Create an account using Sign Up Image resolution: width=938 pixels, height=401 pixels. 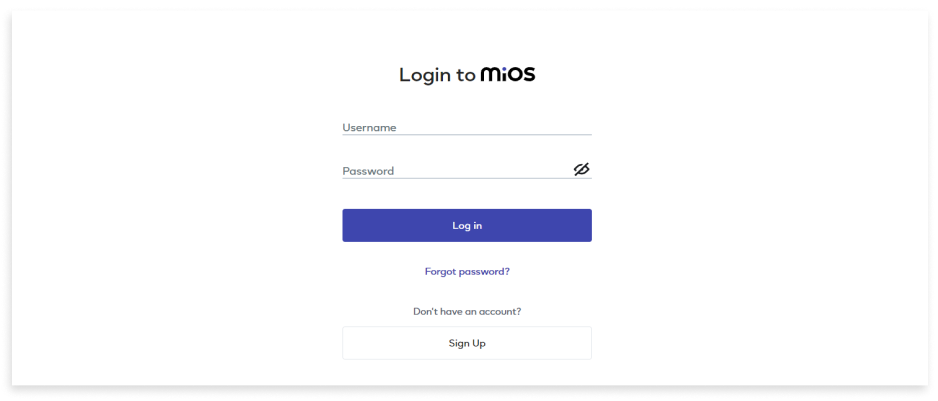click(x=467, y=343)
